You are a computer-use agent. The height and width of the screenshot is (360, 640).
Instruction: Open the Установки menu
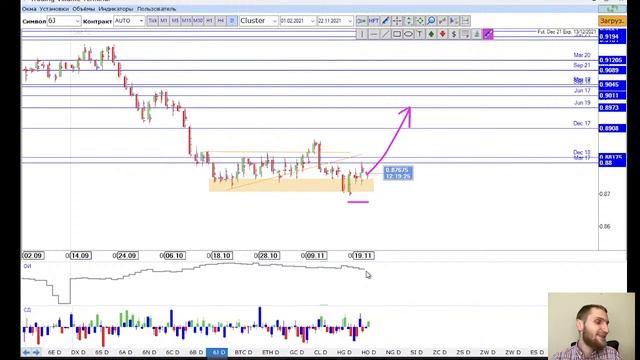(x=54, y=9)
